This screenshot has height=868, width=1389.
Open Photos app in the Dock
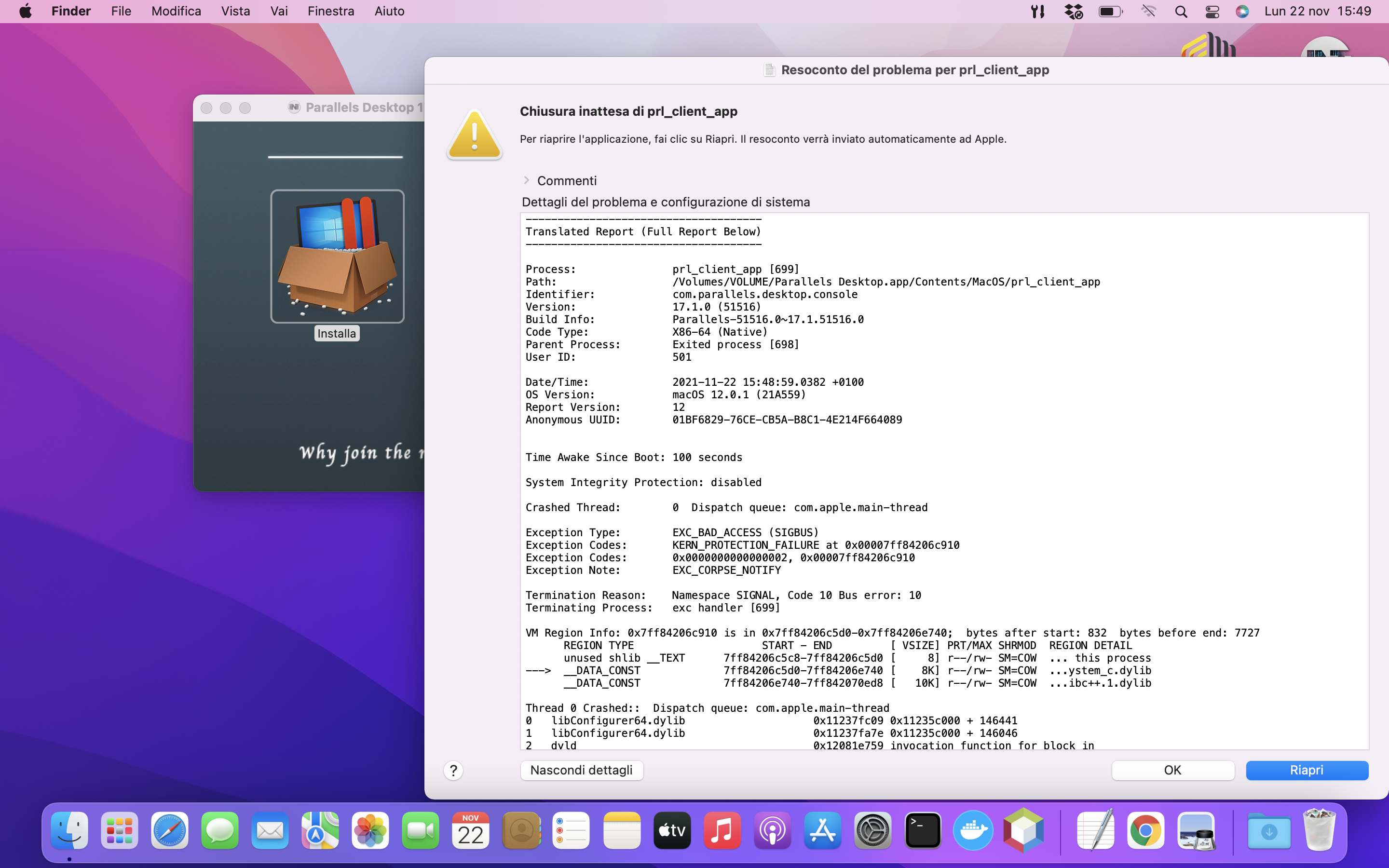[x=370, y=830]
